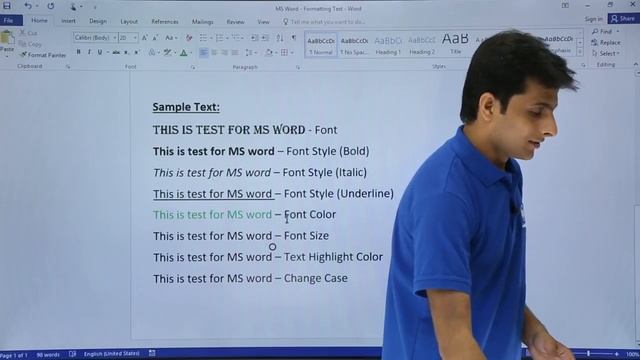
Task: Switch to the Design tab
Action: click(98, 21)
